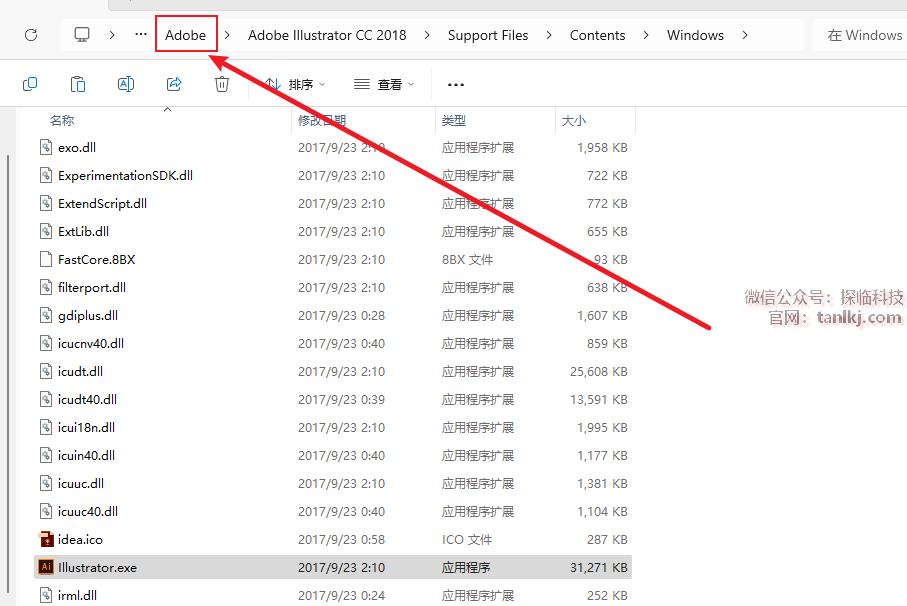Expand the chevron after Contents

(646, 35)
